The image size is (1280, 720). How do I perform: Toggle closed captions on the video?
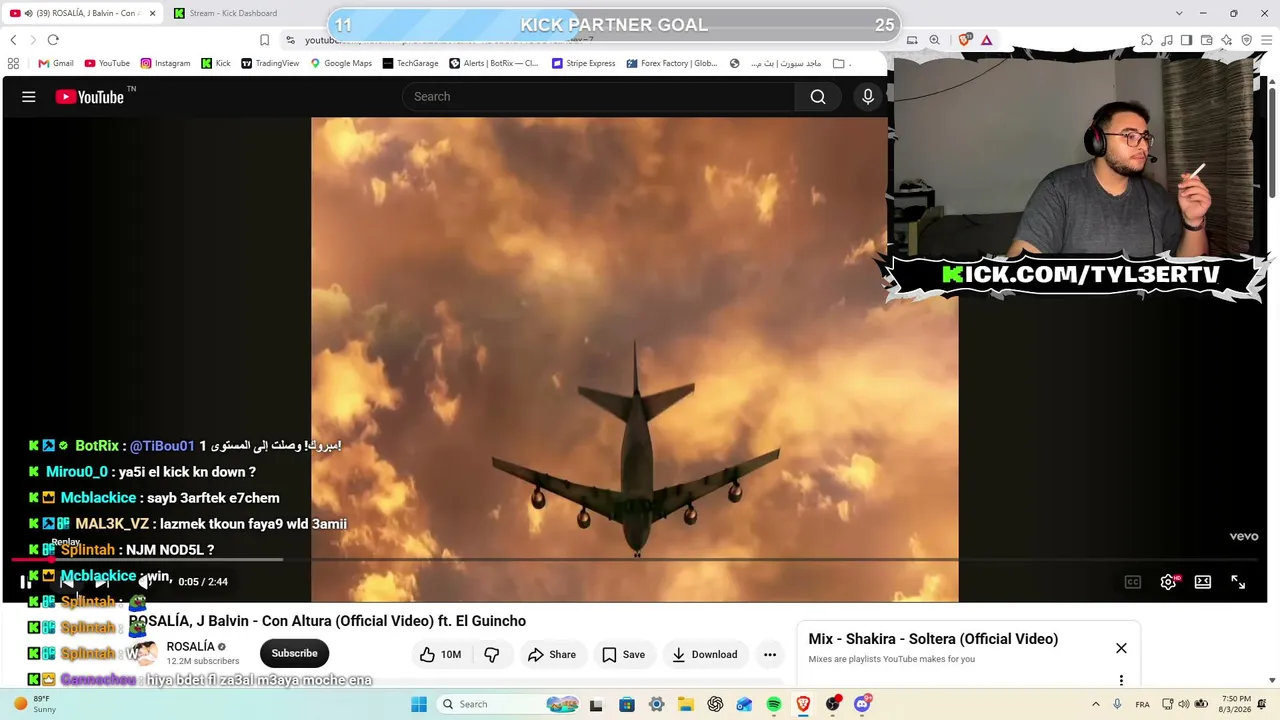point(1133,582)
